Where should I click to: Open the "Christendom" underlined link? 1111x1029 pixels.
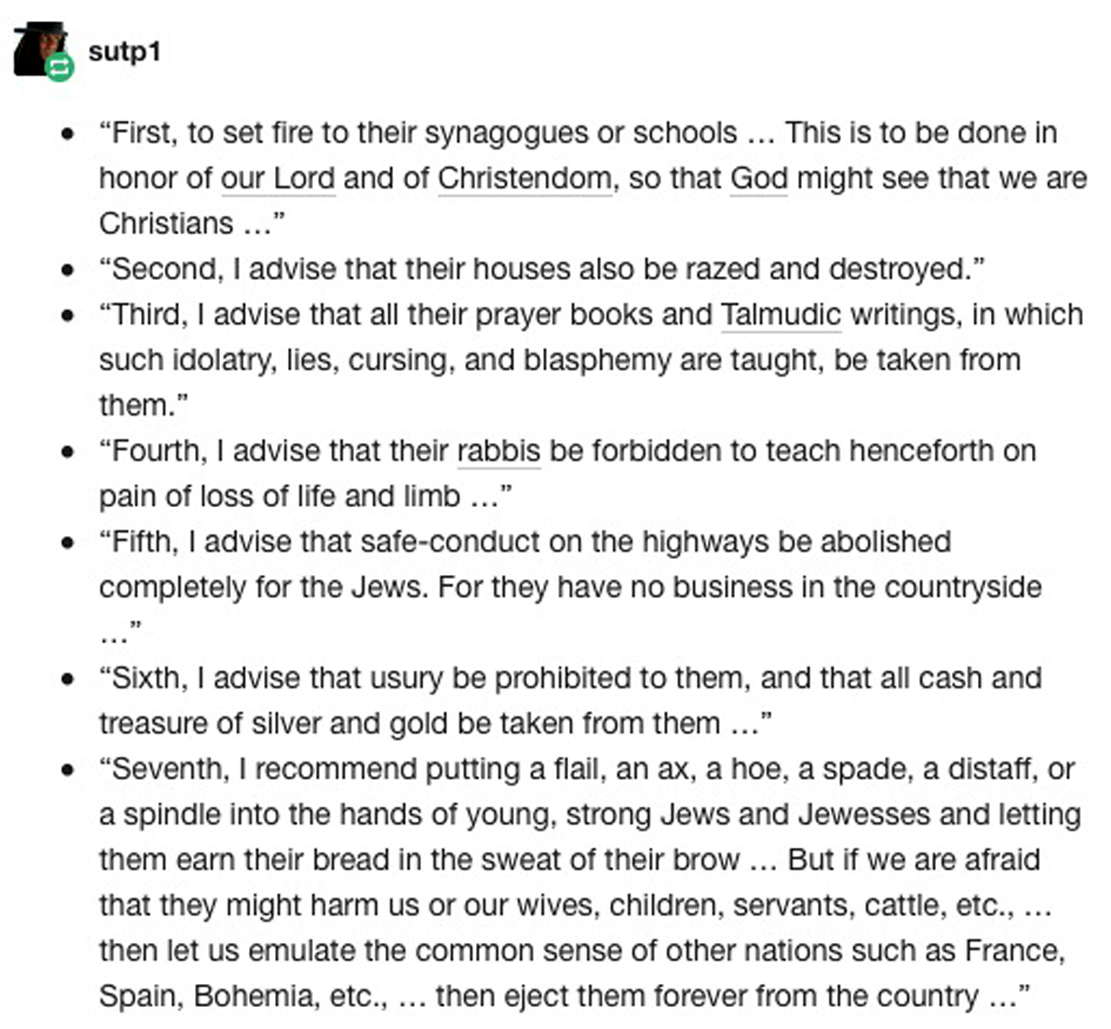525,179
